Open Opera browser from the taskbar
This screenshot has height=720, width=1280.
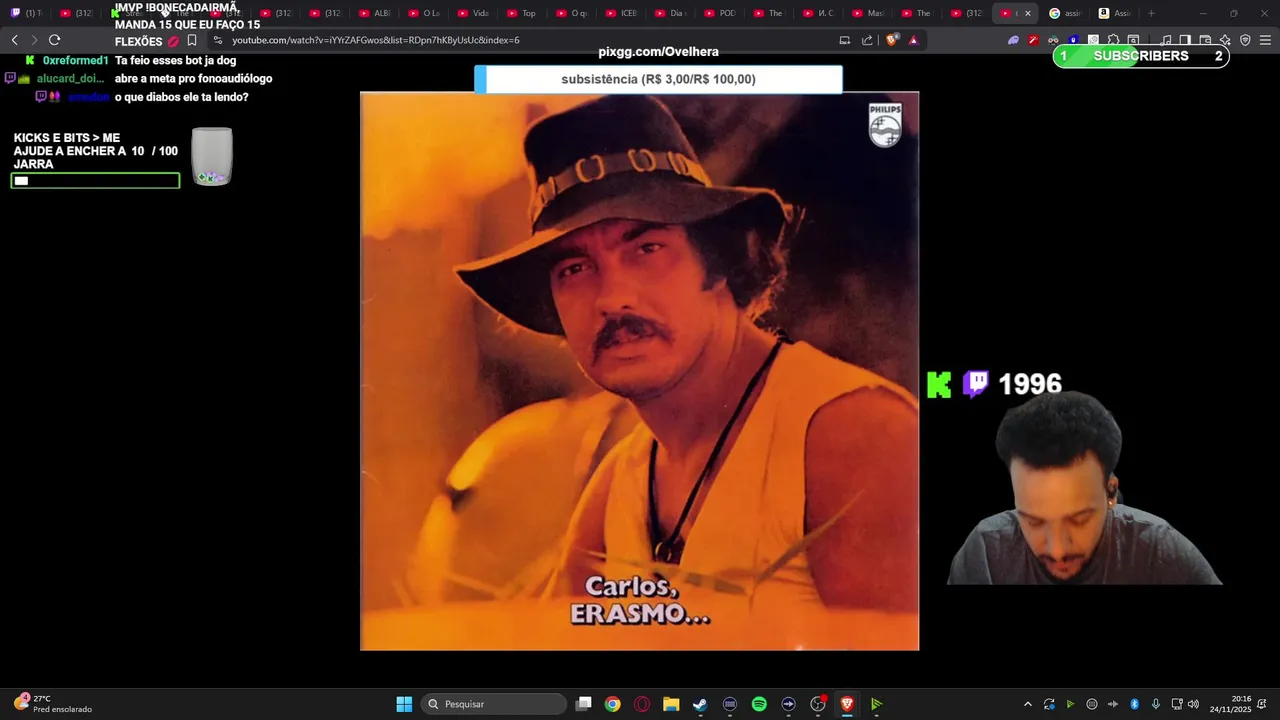(x=642, y=704)
